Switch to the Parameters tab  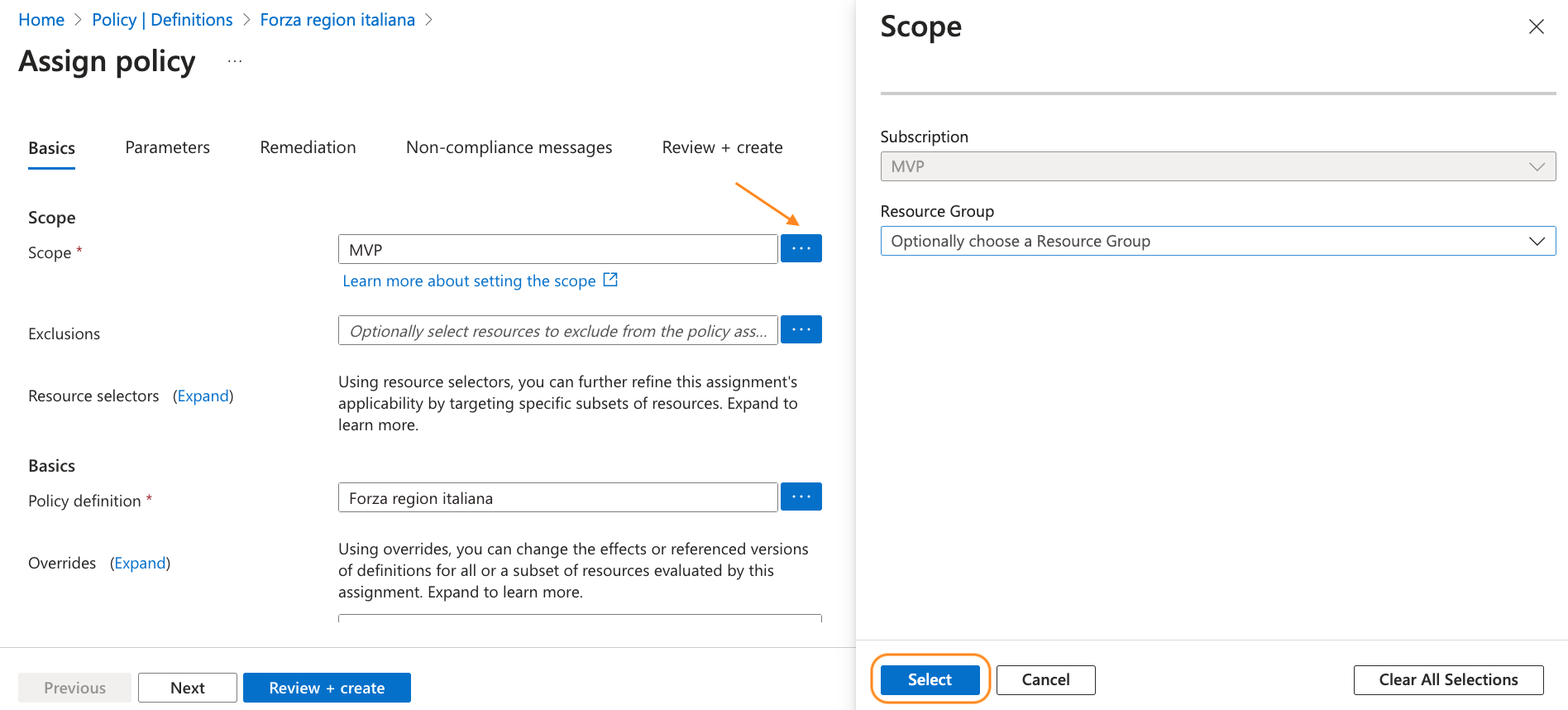coord(167,147)
